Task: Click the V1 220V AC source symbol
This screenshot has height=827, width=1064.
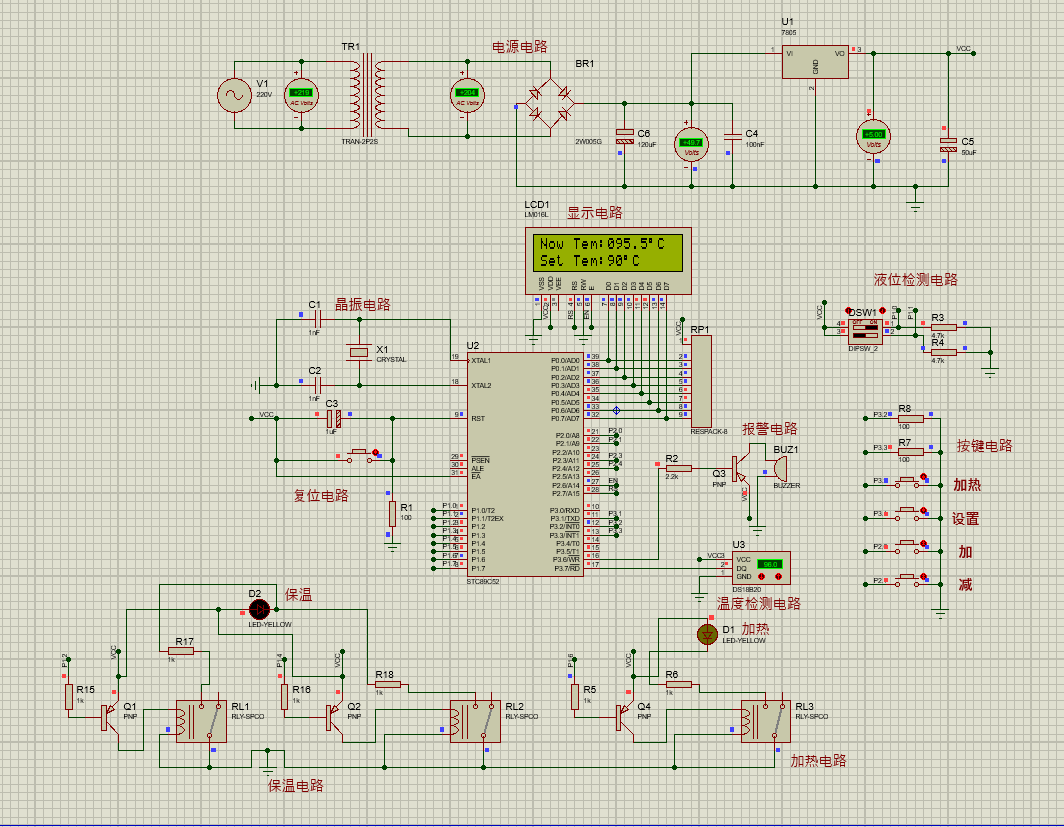Action: coord(238,95)
